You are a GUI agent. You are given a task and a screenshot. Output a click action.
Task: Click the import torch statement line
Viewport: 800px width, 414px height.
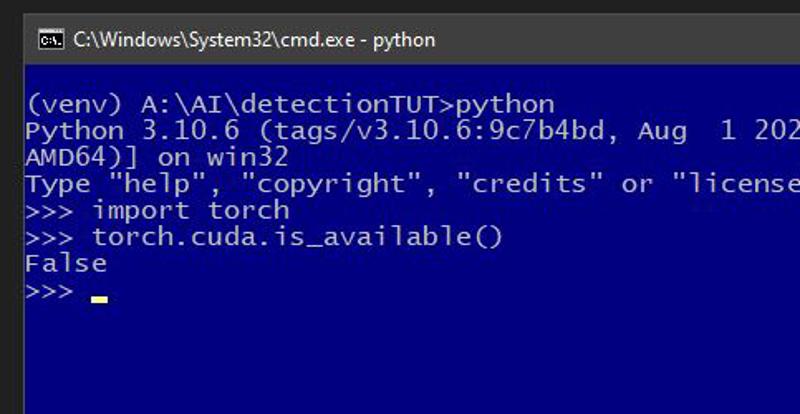point(190,211)
